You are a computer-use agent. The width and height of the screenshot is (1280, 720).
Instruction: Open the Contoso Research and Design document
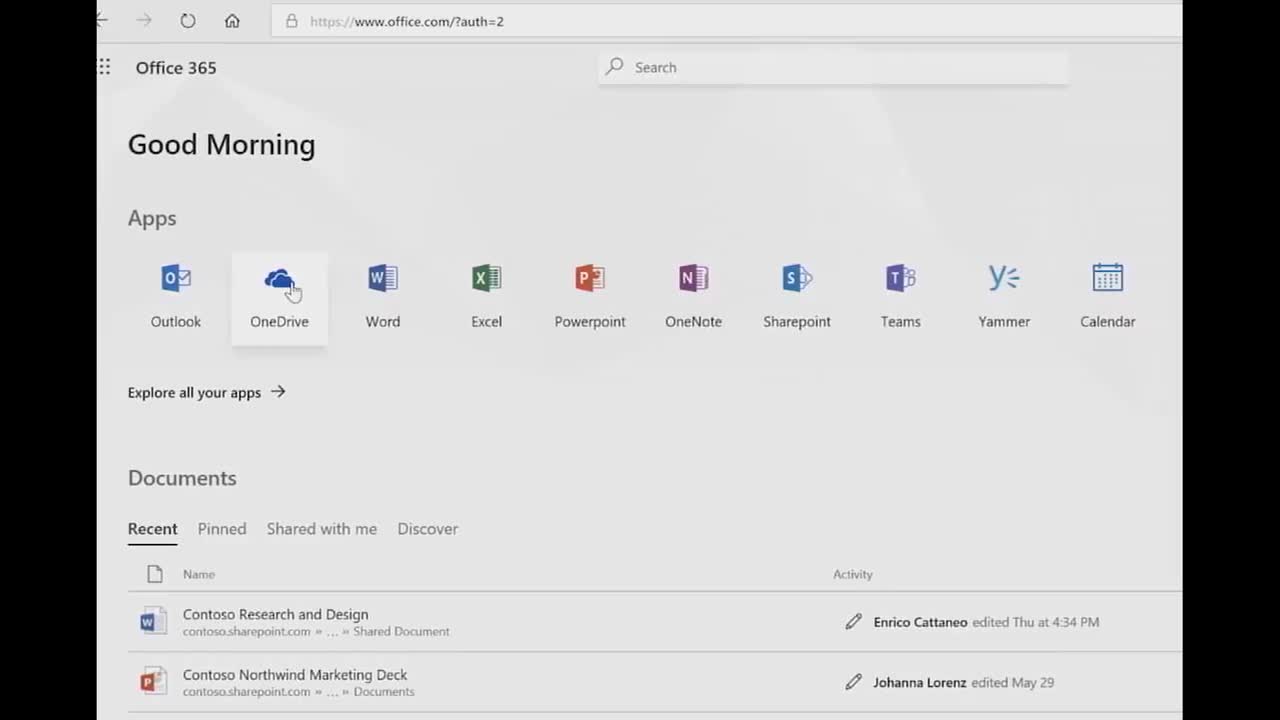(x=275, y=614)
